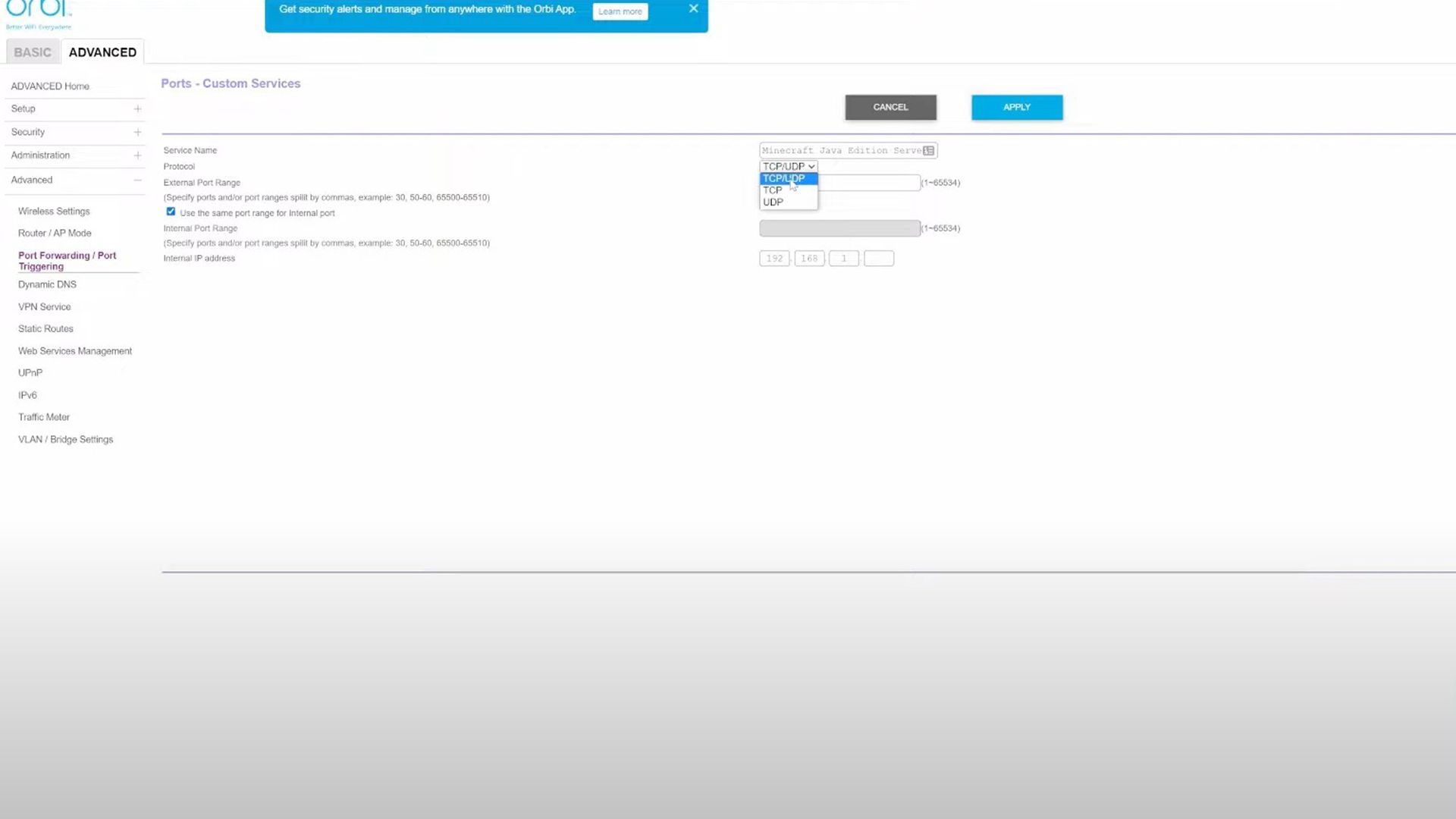Switch to the ADVANCED tab
This screenshot has width=1456, height=819.
[102, 52]
